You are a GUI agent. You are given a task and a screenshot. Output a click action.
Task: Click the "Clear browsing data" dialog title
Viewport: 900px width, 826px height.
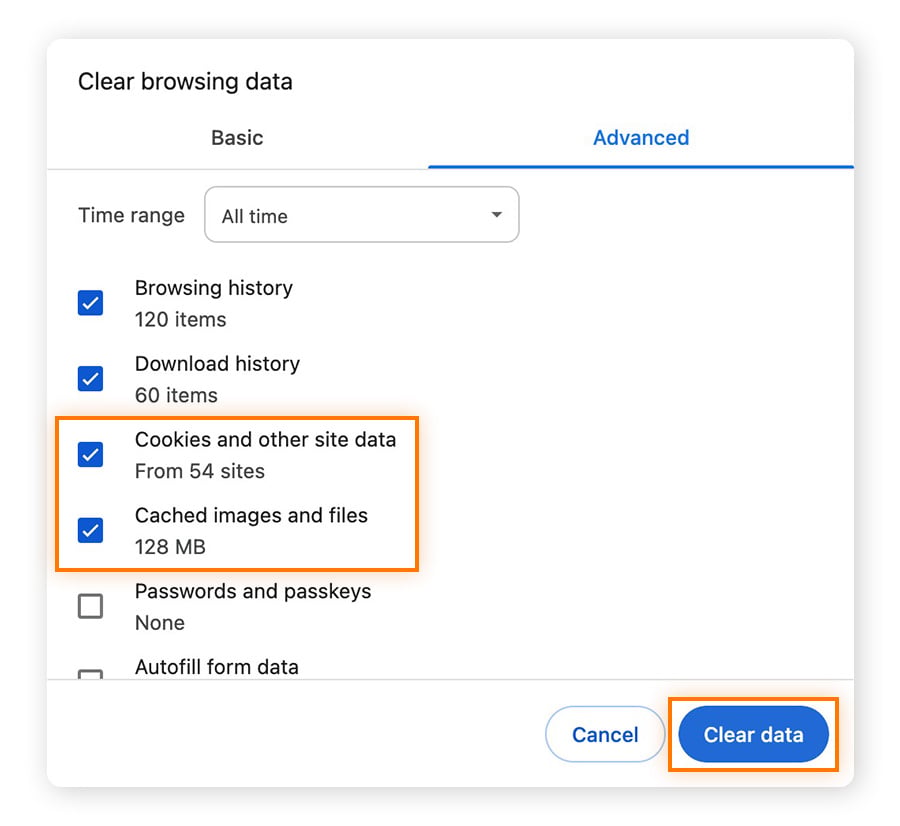pos(185,82)
